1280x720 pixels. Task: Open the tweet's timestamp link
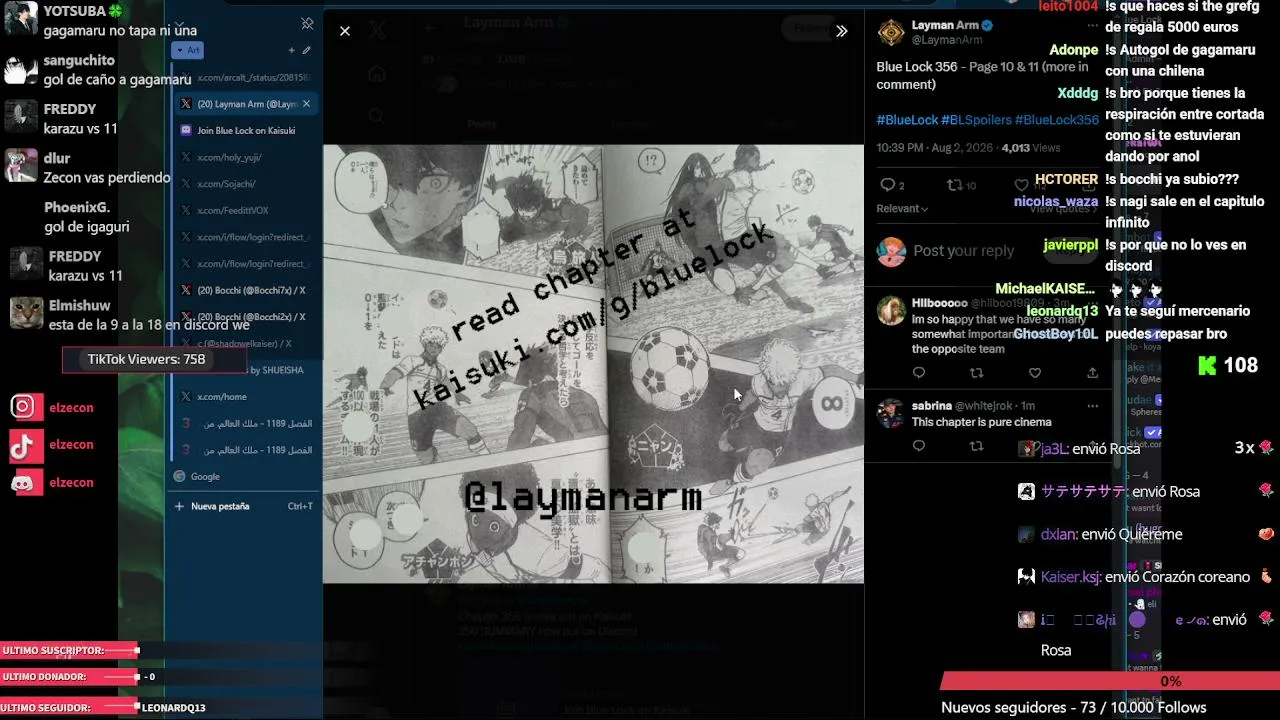click(935, 148)
